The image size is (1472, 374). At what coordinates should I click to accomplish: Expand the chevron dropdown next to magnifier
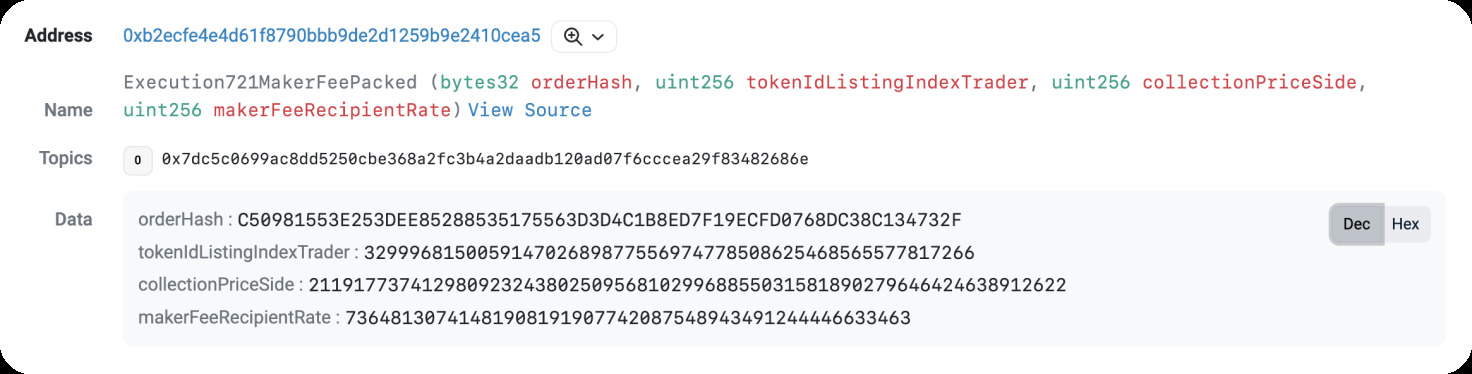(x=598, y=37)
